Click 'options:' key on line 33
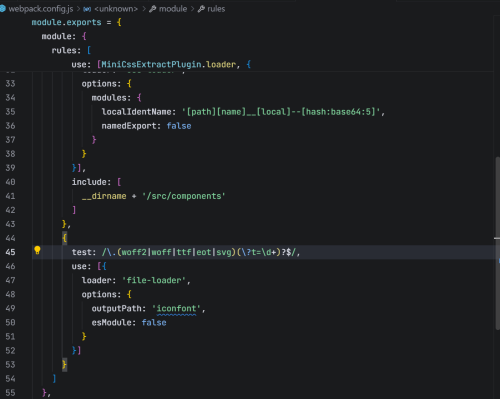The image size is (500, 399). click(101, 83)
